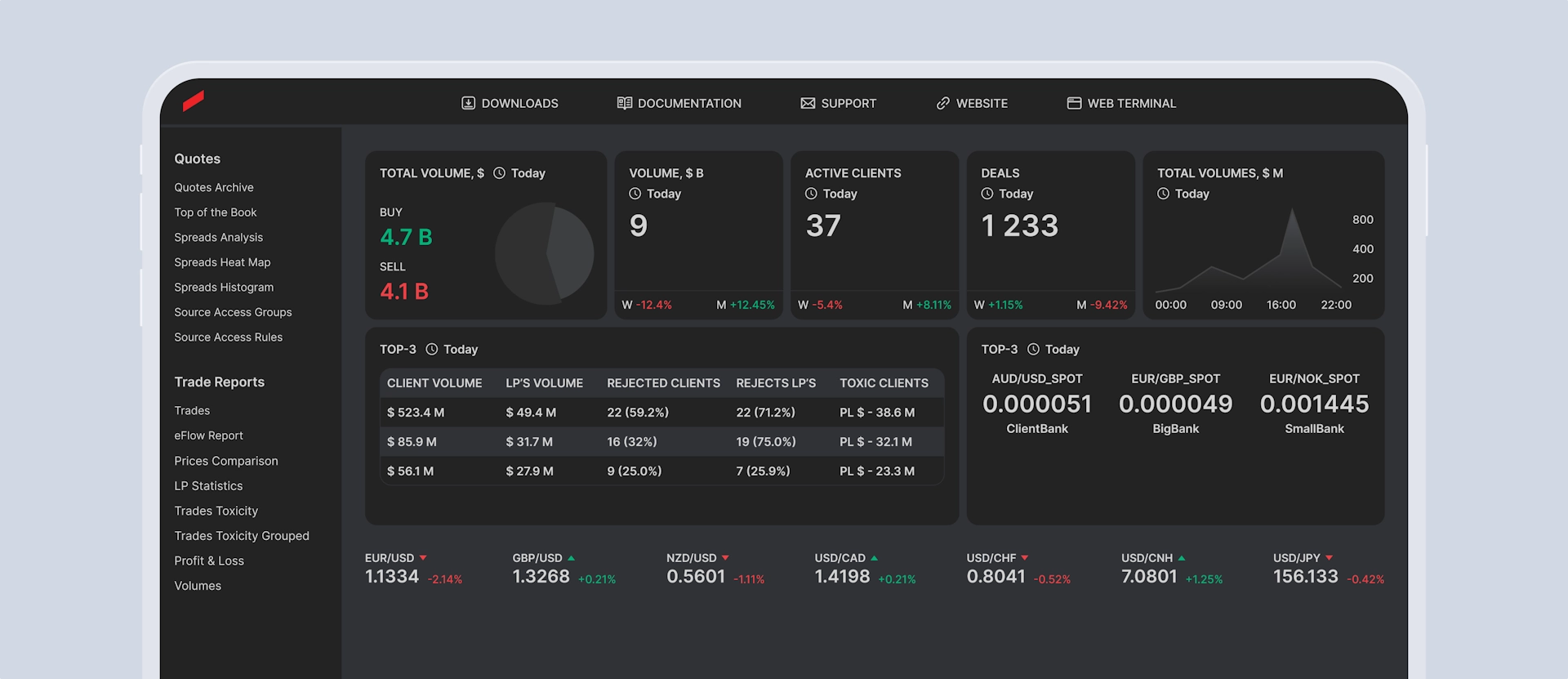The height and width of the screenshot is (679, 1568).
Task: Click the buy/sell pie chart
Action: coord(544,253)
